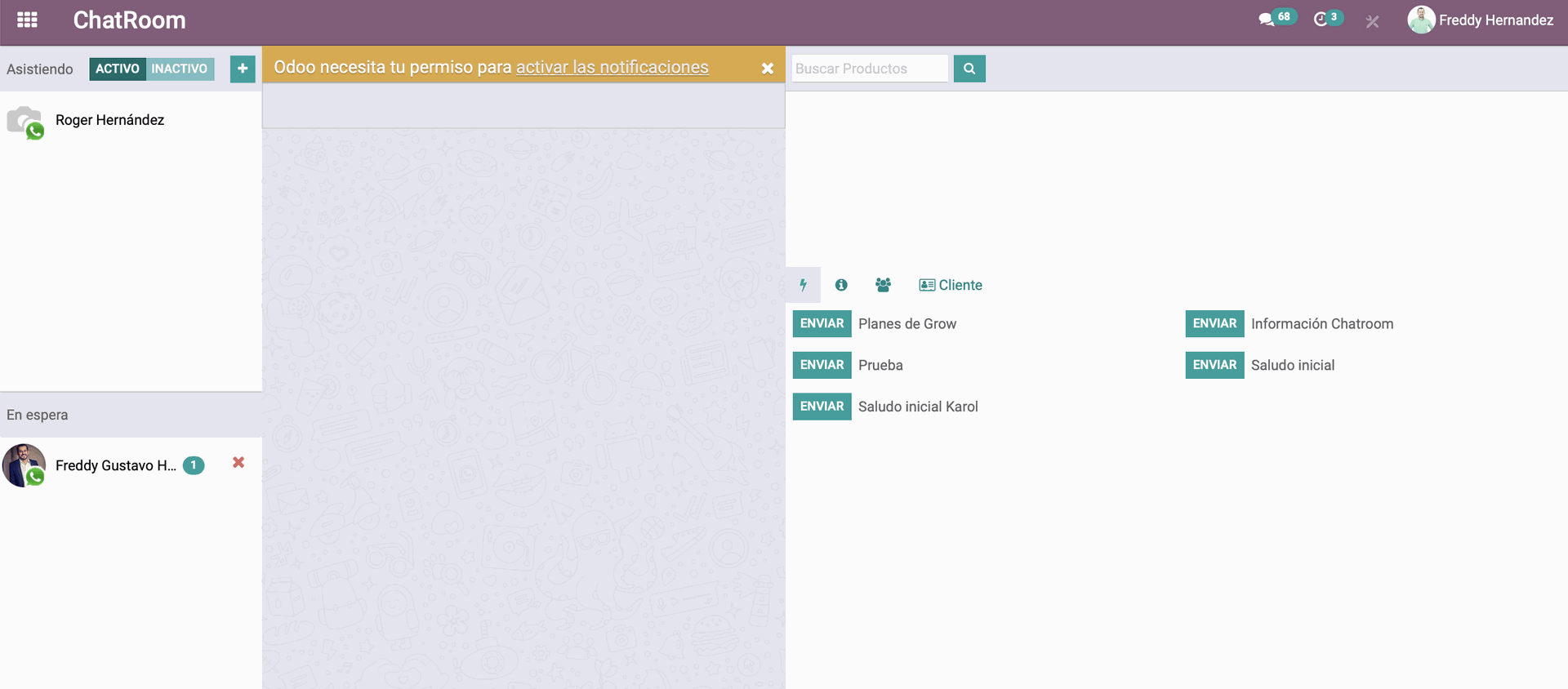This screenshot has height=689, width=1568.
Task: Remove Freddy Gustavo from waiting list
Action: [238, 463]
